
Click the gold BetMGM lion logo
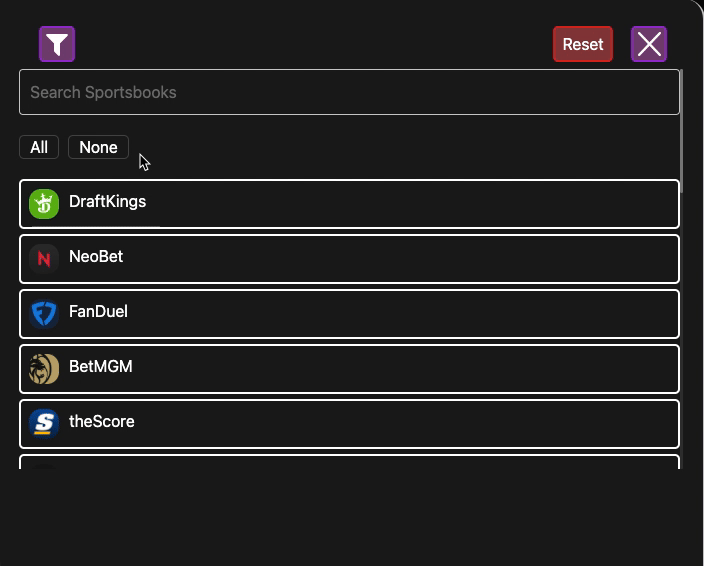point(44,369)
